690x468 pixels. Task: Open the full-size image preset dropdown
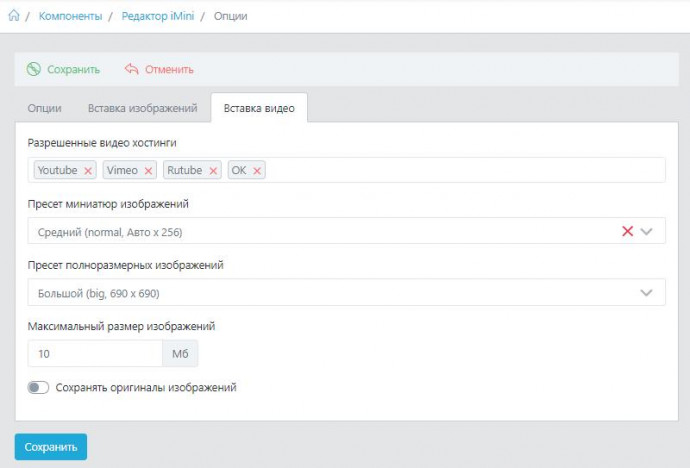click(346, 292)
